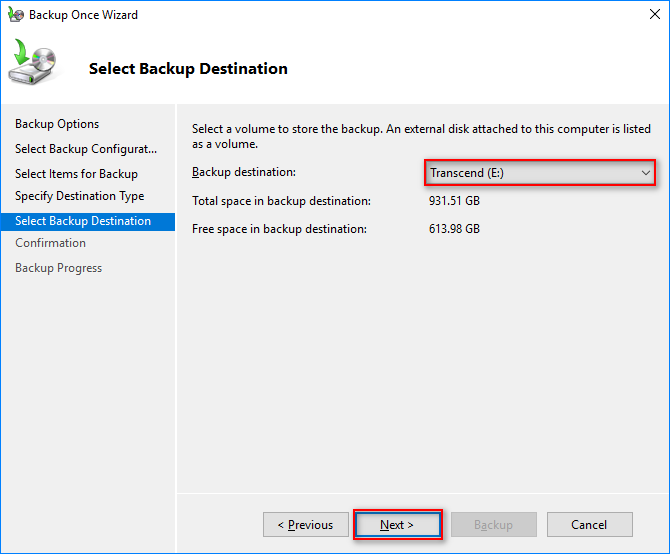Open the Select Items for Backup step
This screenshot has width=670, height=554.
[76, 174]
